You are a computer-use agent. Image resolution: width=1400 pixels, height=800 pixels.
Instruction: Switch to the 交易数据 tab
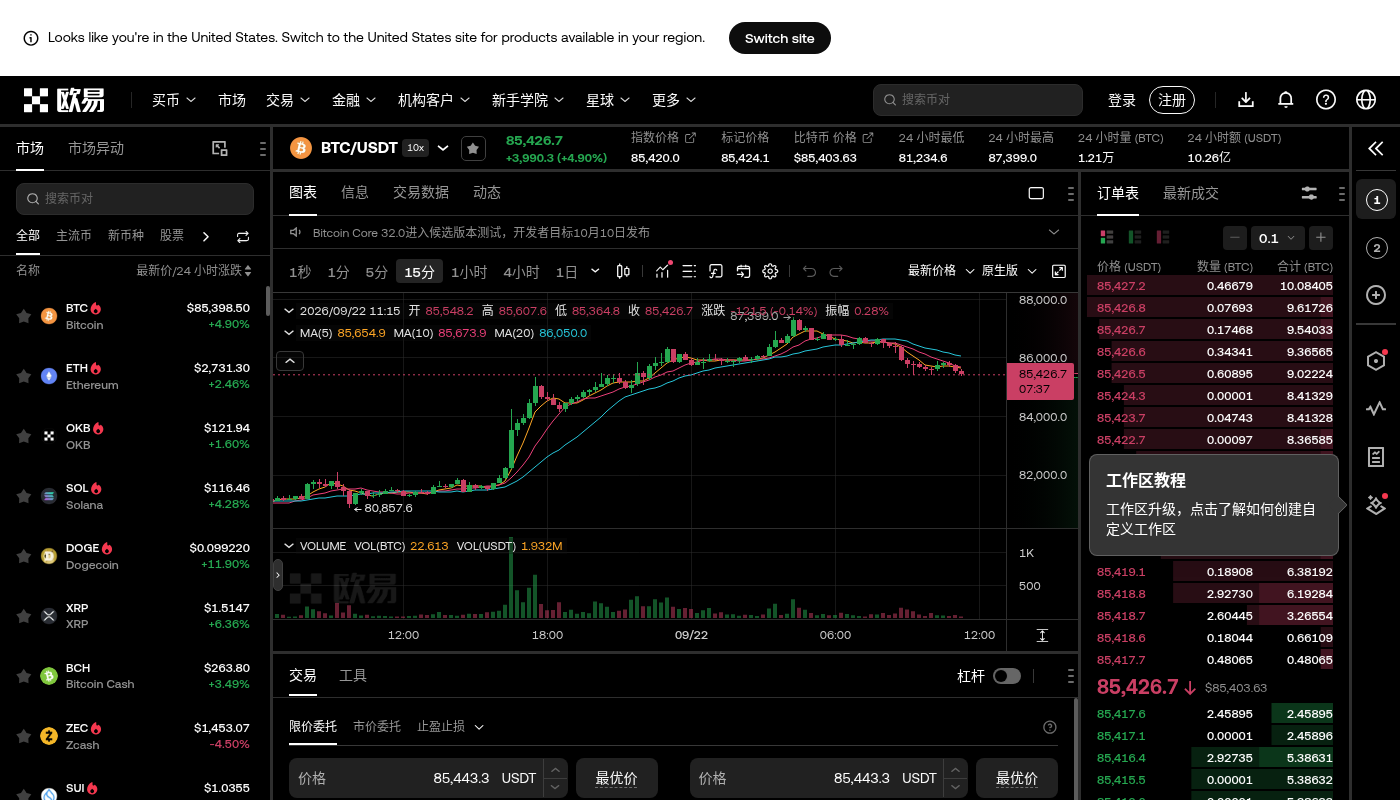421,193
